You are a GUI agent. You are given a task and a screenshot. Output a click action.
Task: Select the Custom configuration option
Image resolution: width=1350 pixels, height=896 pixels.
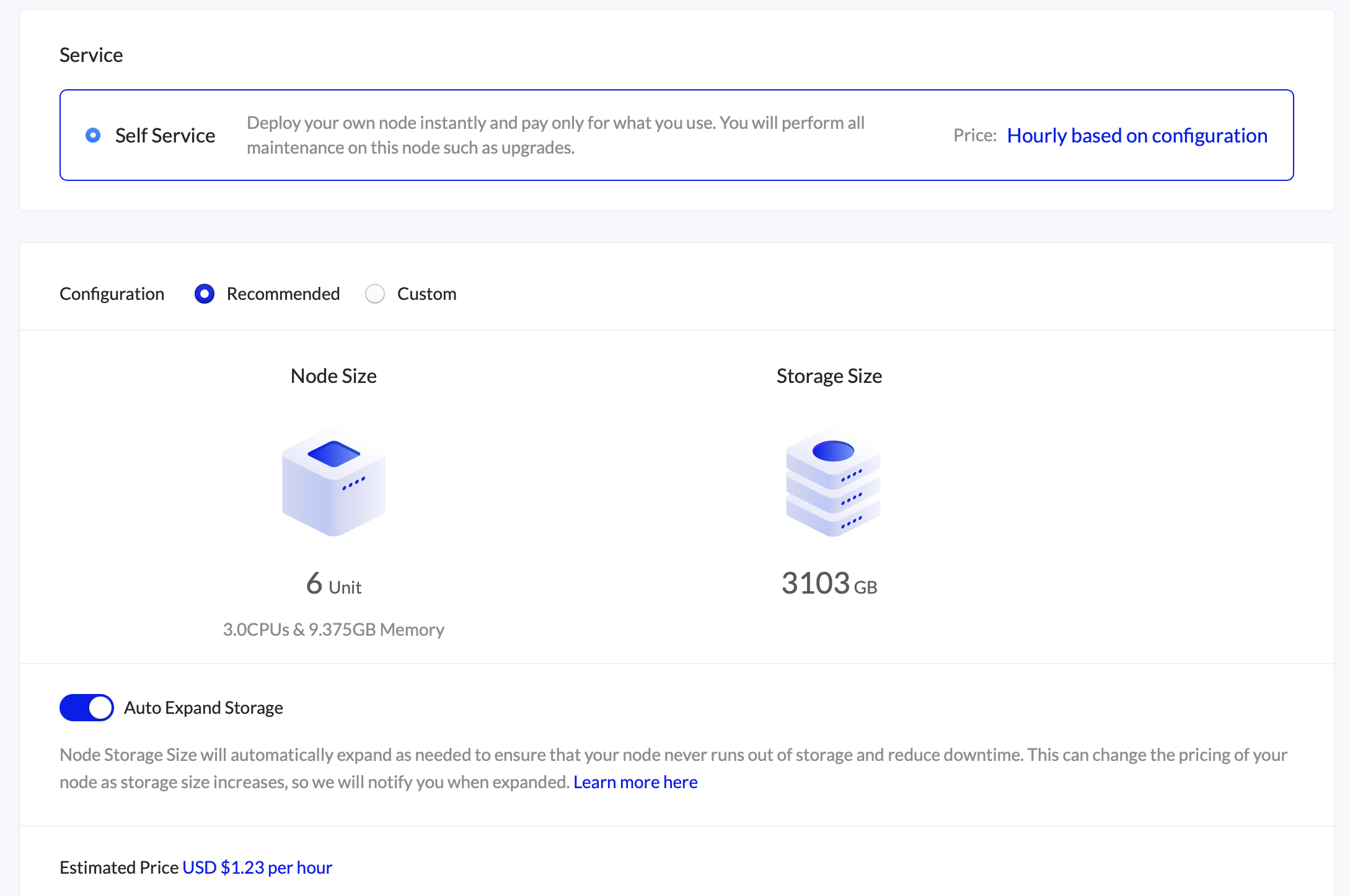tap(375, 294)
